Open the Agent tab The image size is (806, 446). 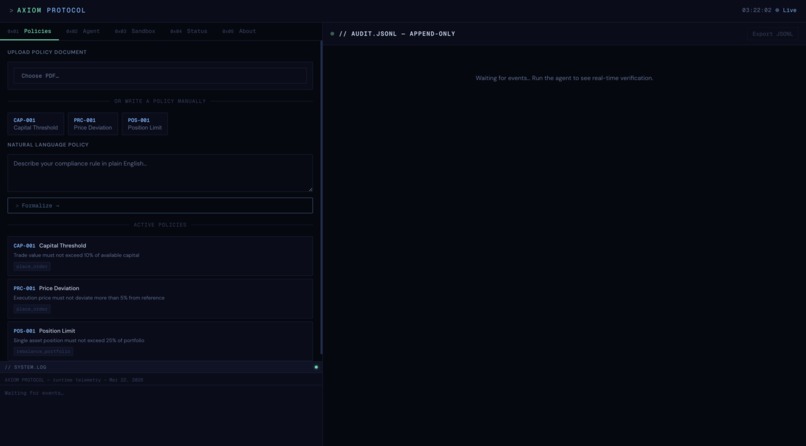(83, 31)
